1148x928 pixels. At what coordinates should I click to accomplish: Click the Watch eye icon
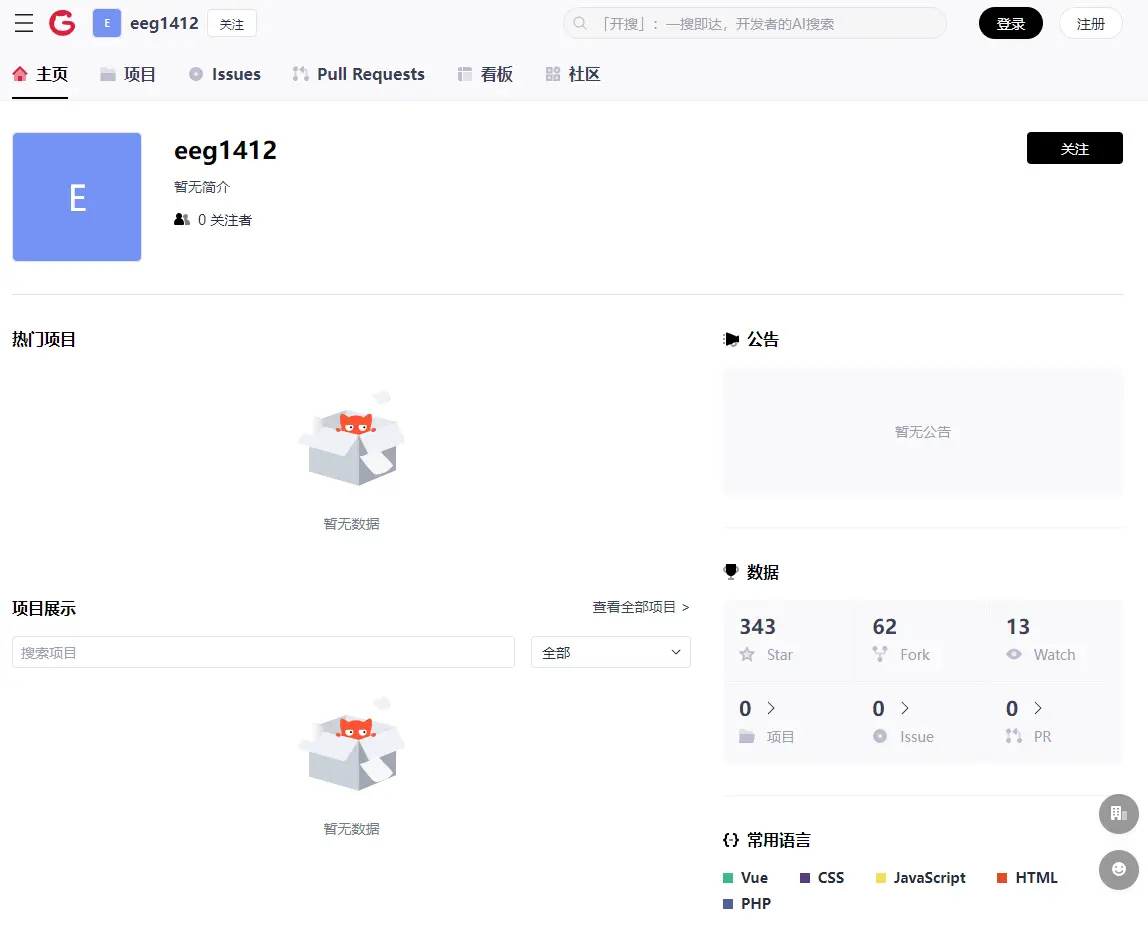(1014, 655)
